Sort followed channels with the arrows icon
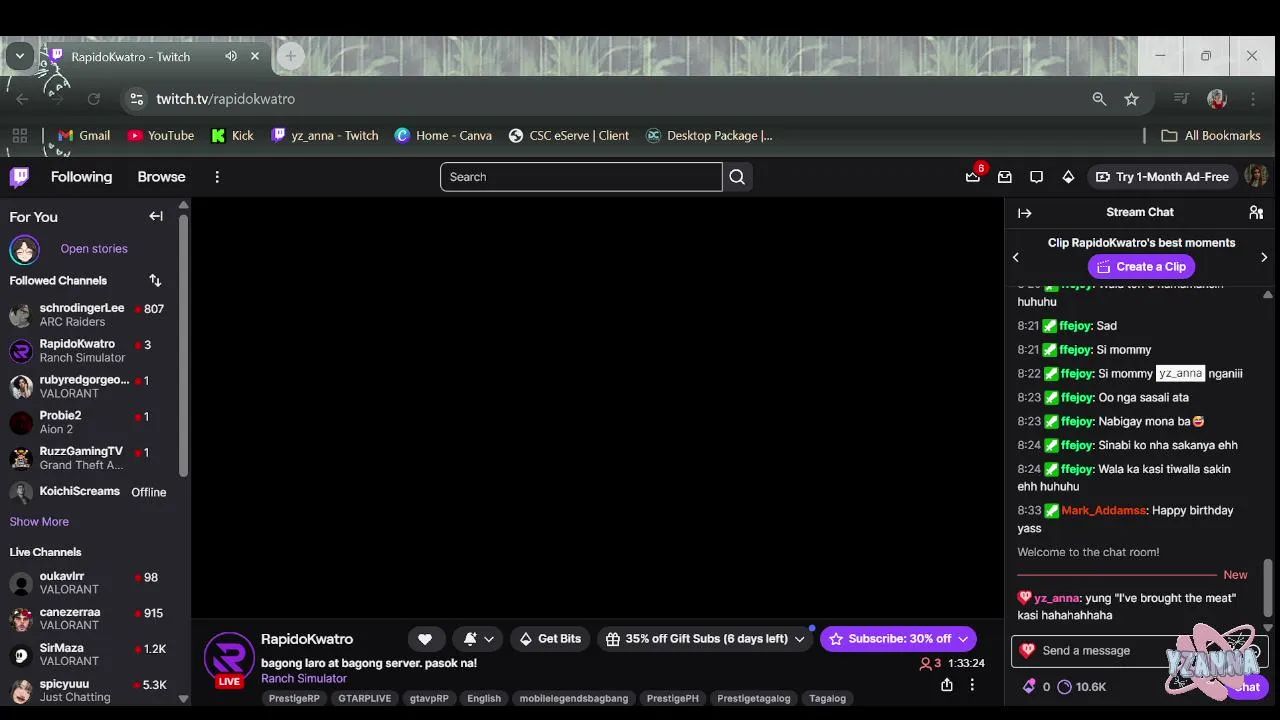This screenshot has width=1280, height=720. click(155, 280)
